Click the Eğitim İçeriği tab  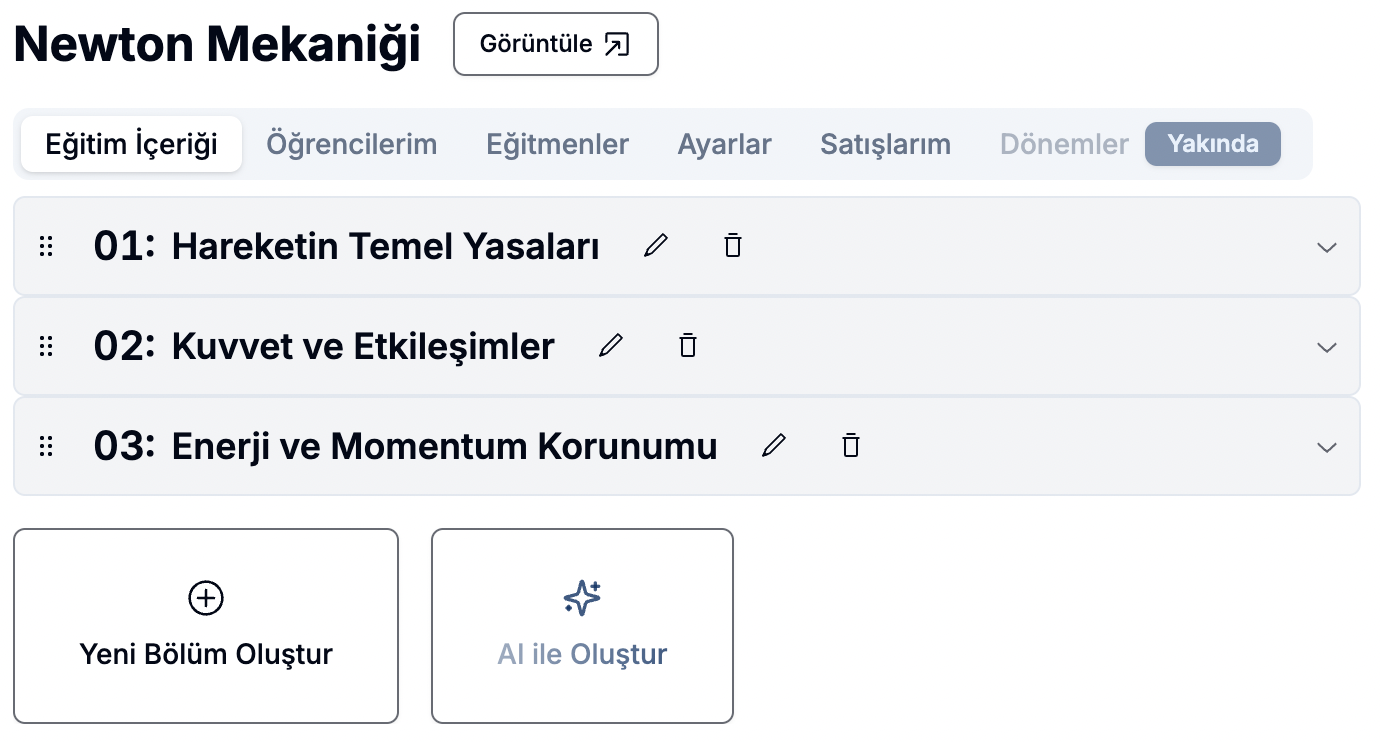coord(132,144)
